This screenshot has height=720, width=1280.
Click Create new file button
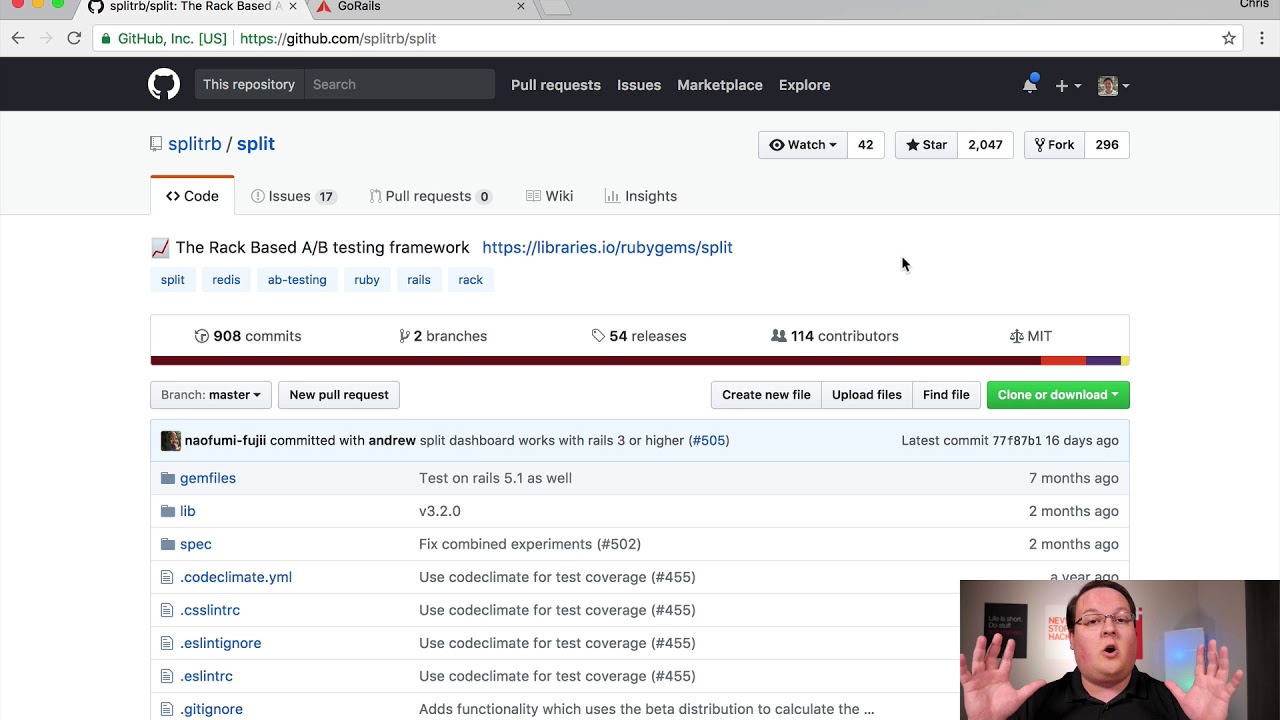point(766,395)
